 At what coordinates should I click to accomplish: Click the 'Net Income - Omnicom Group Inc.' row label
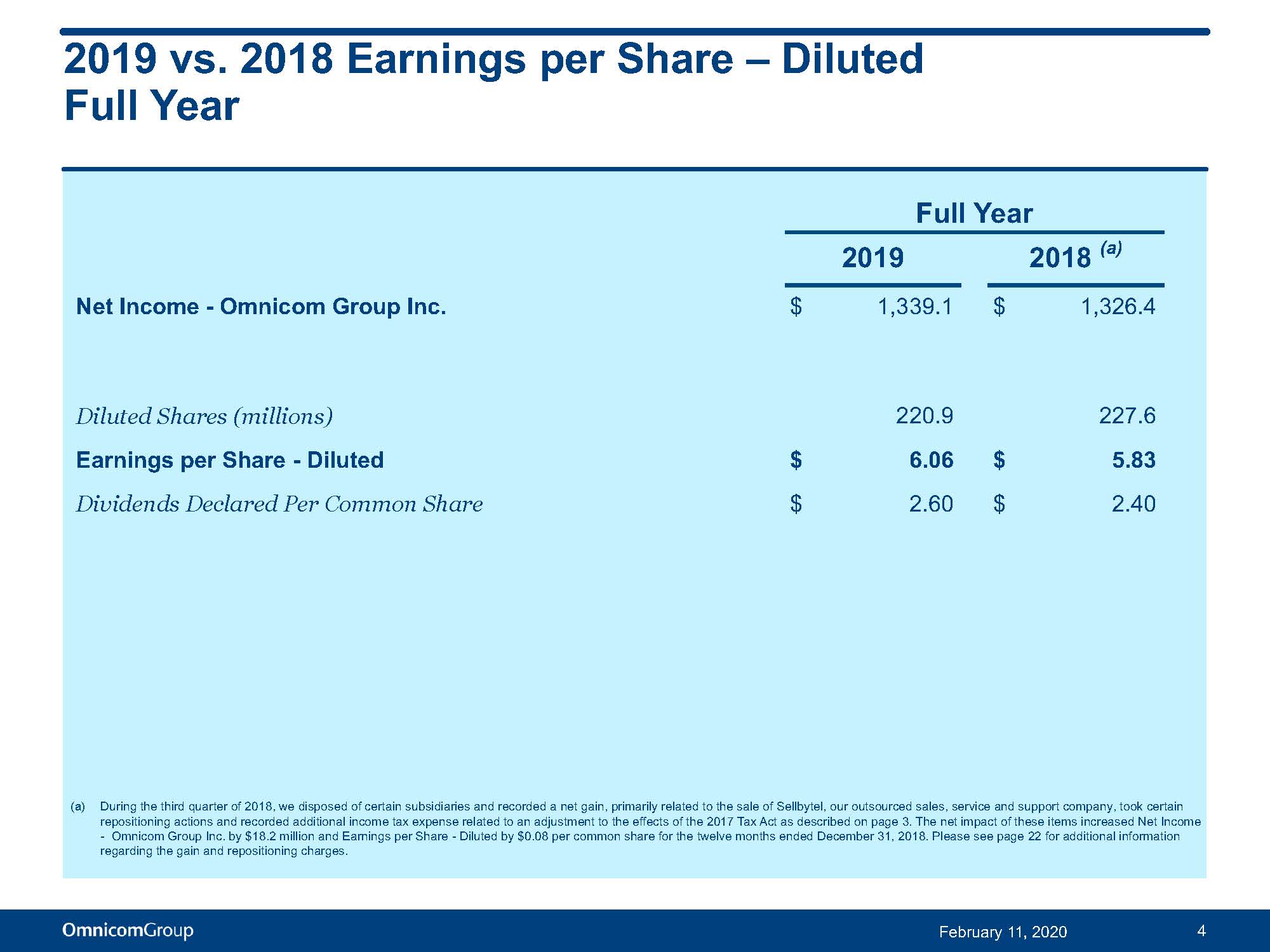(x=261, y=307)
